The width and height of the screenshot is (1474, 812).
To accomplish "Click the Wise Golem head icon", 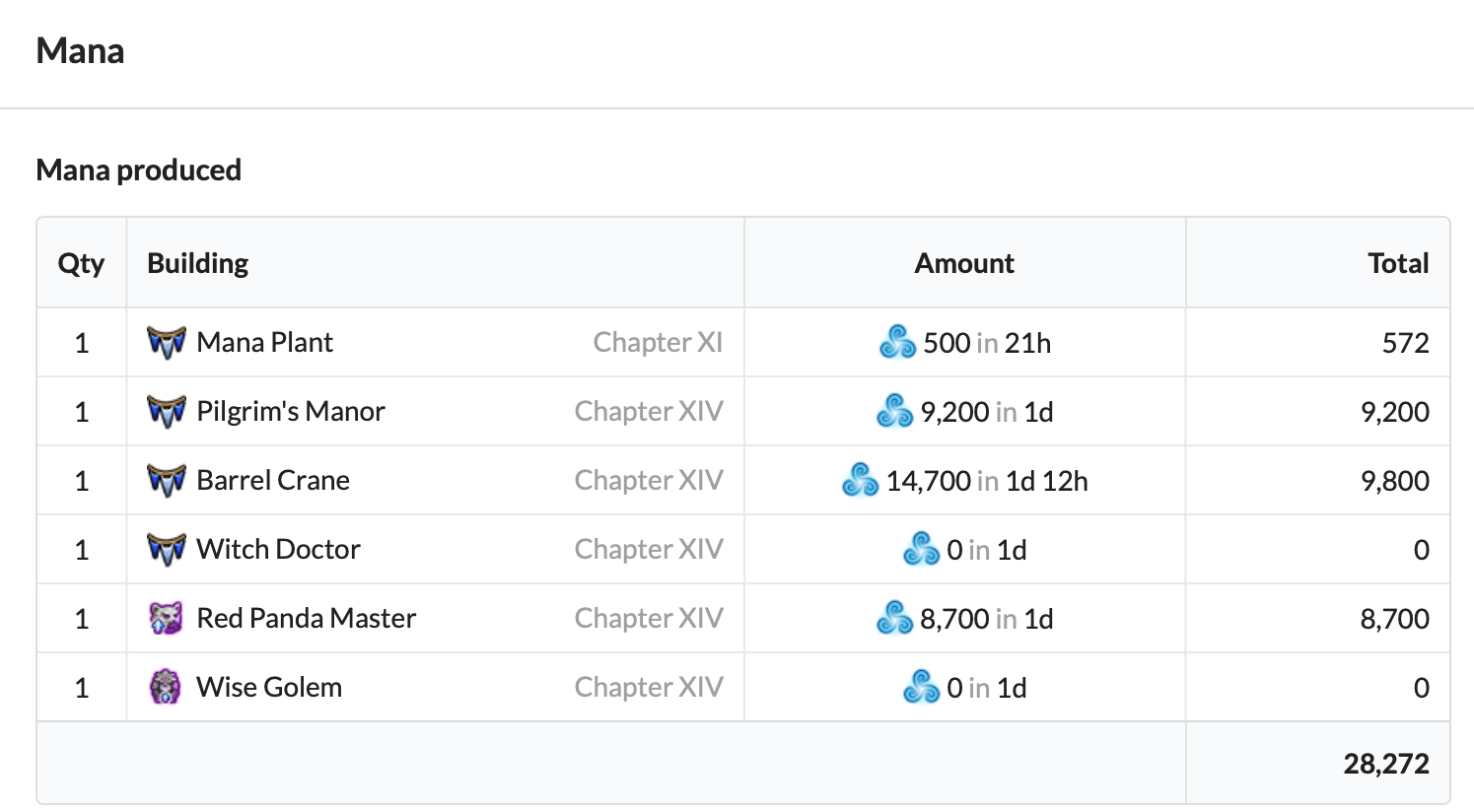I will coord(166,687).
